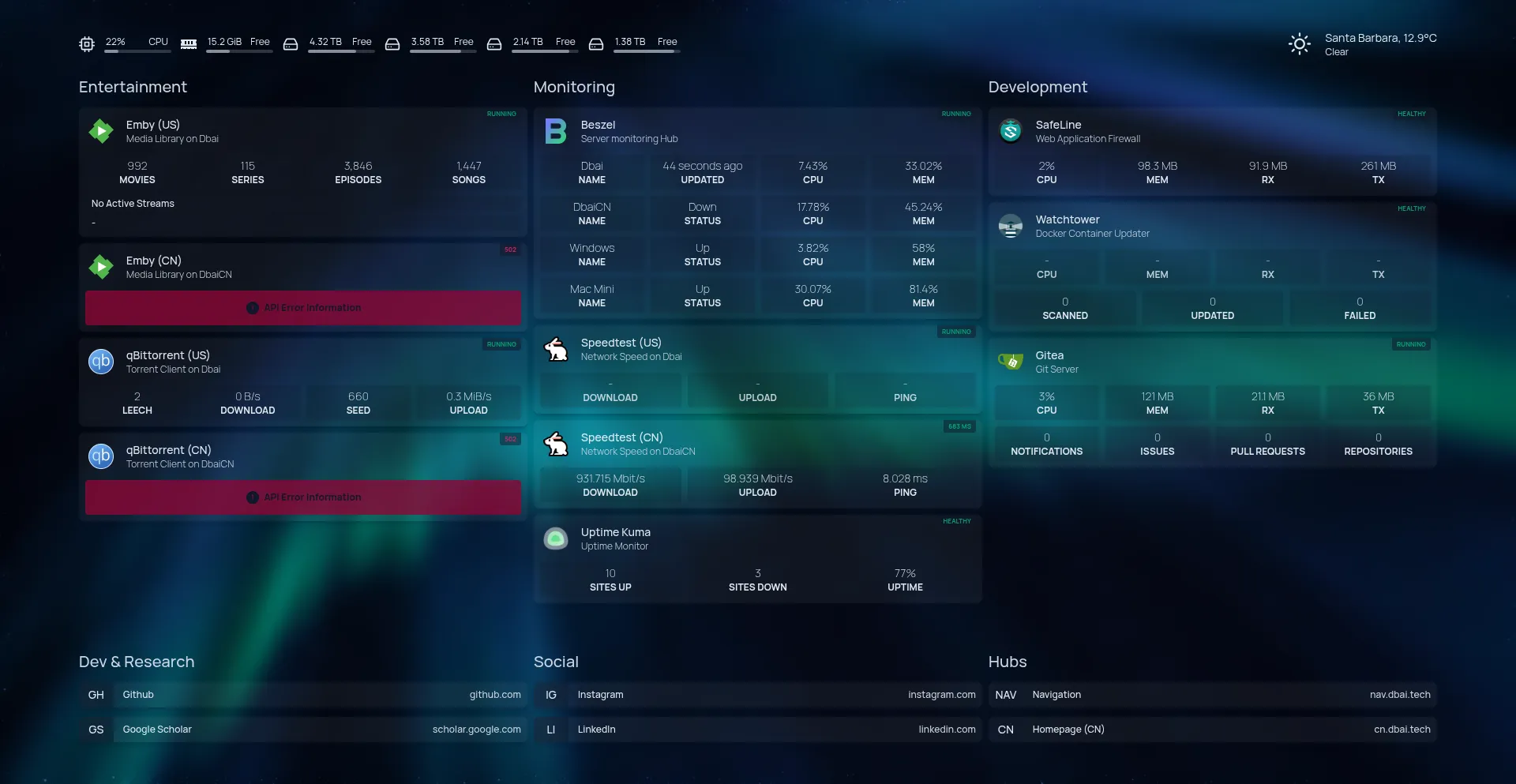Open the Github bookmark link

303,695
